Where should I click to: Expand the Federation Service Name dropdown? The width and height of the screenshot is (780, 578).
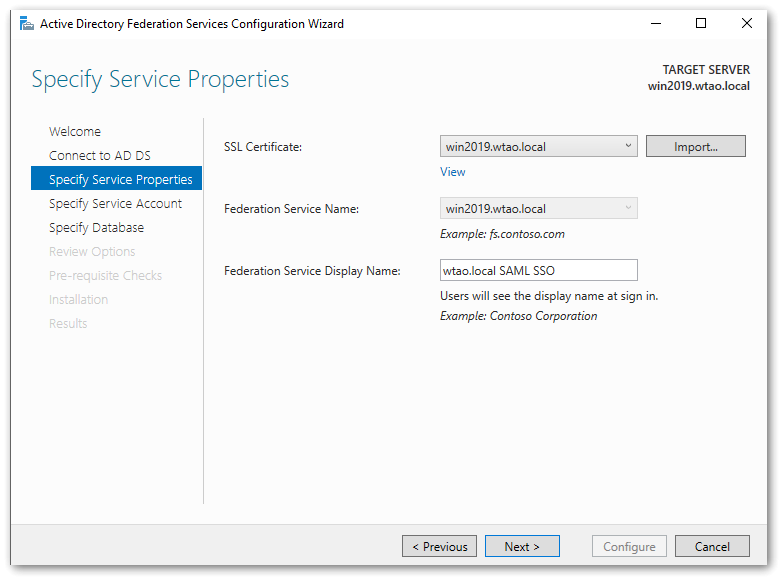pyautogui.click(x=538, y=209)
